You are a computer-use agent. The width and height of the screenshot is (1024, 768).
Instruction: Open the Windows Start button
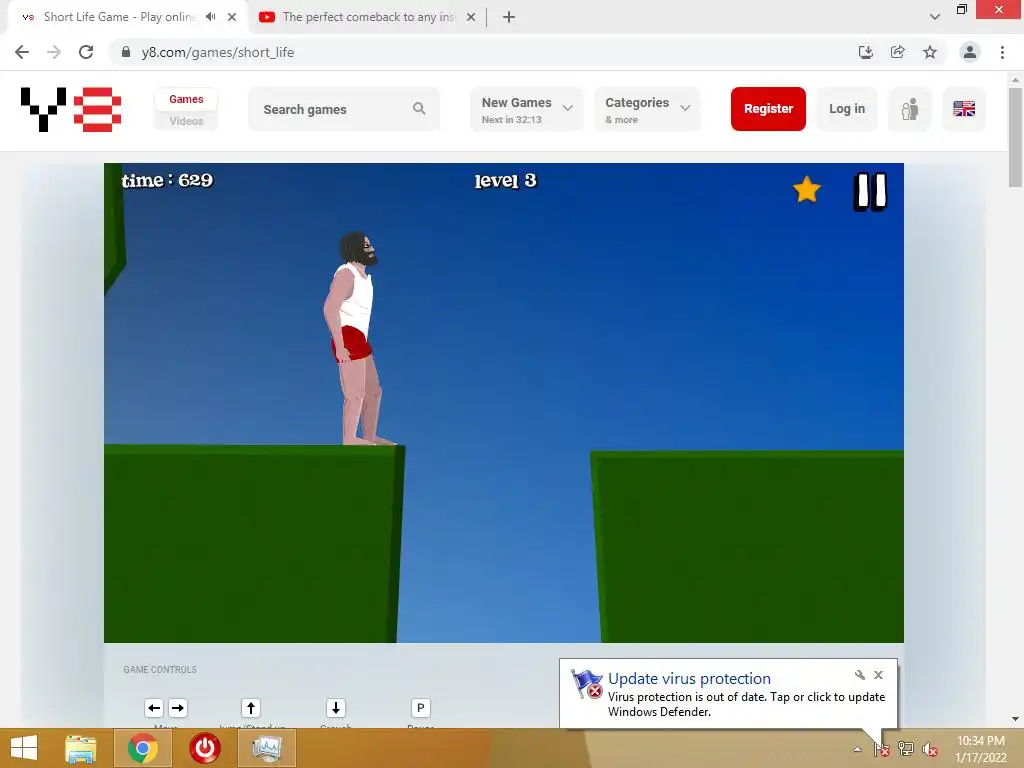[24, 748]
